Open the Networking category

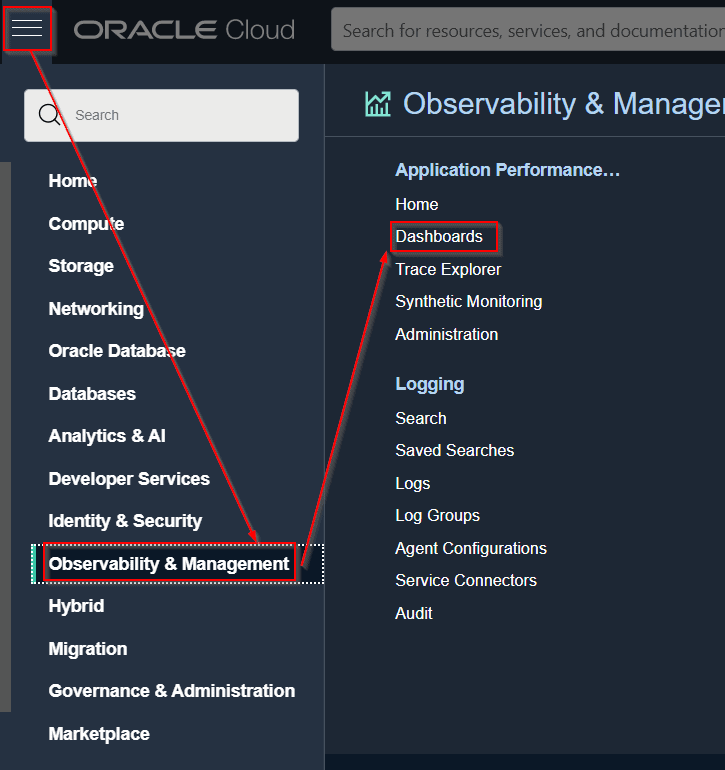pos(96,309)
